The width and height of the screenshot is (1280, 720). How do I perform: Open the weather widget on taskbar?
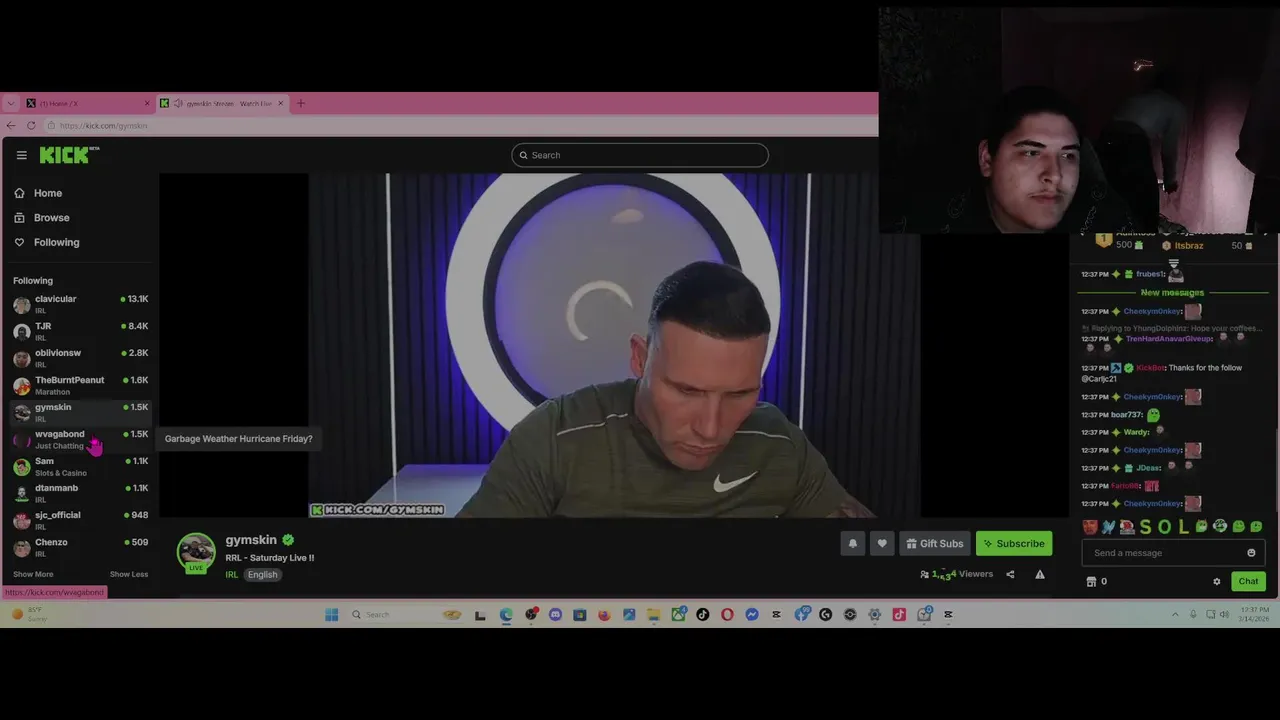point(30,614)
